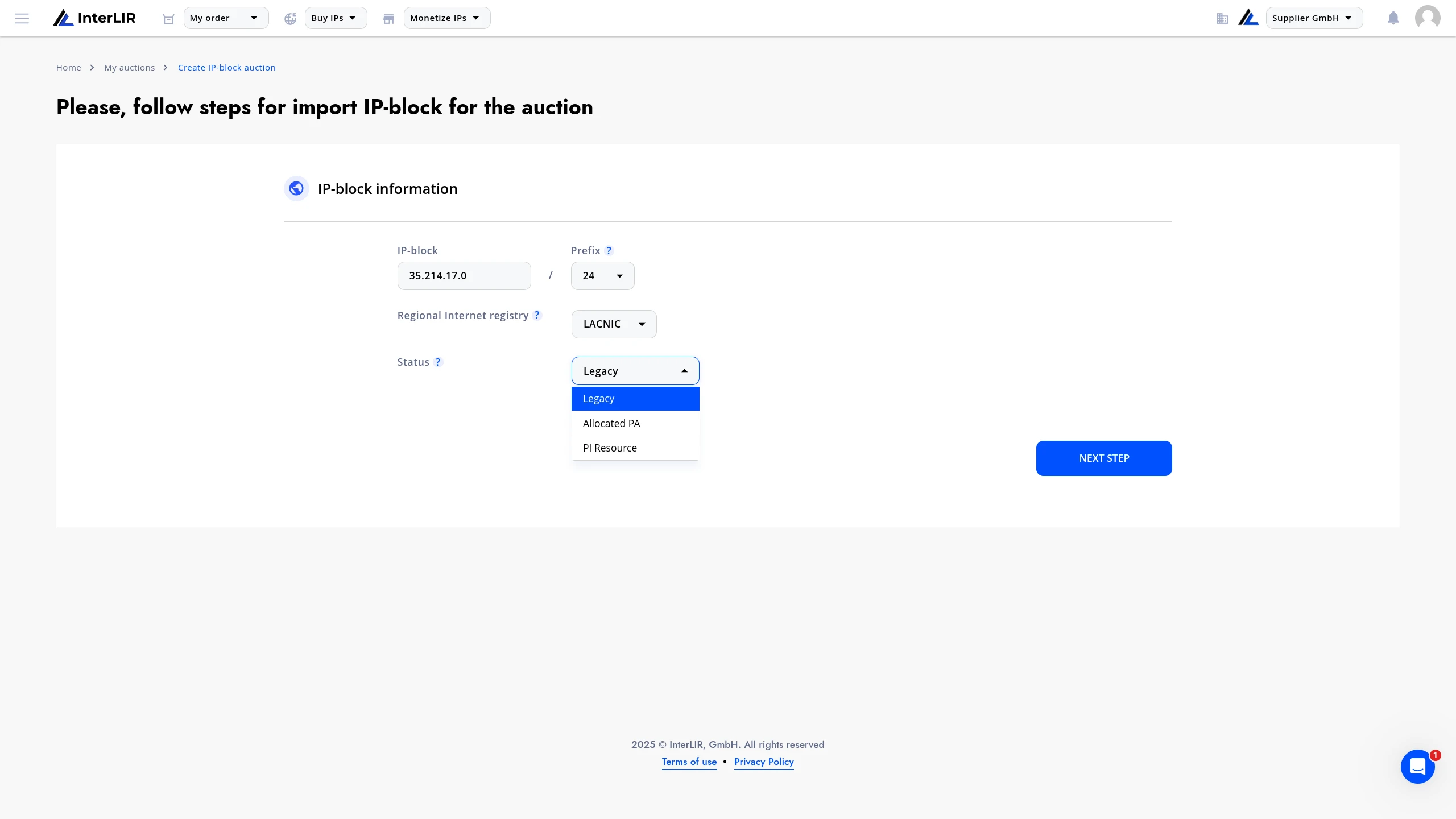
Task: Expand the Supplier GmbH account dropdown
Action: [x=1314, y=18]
